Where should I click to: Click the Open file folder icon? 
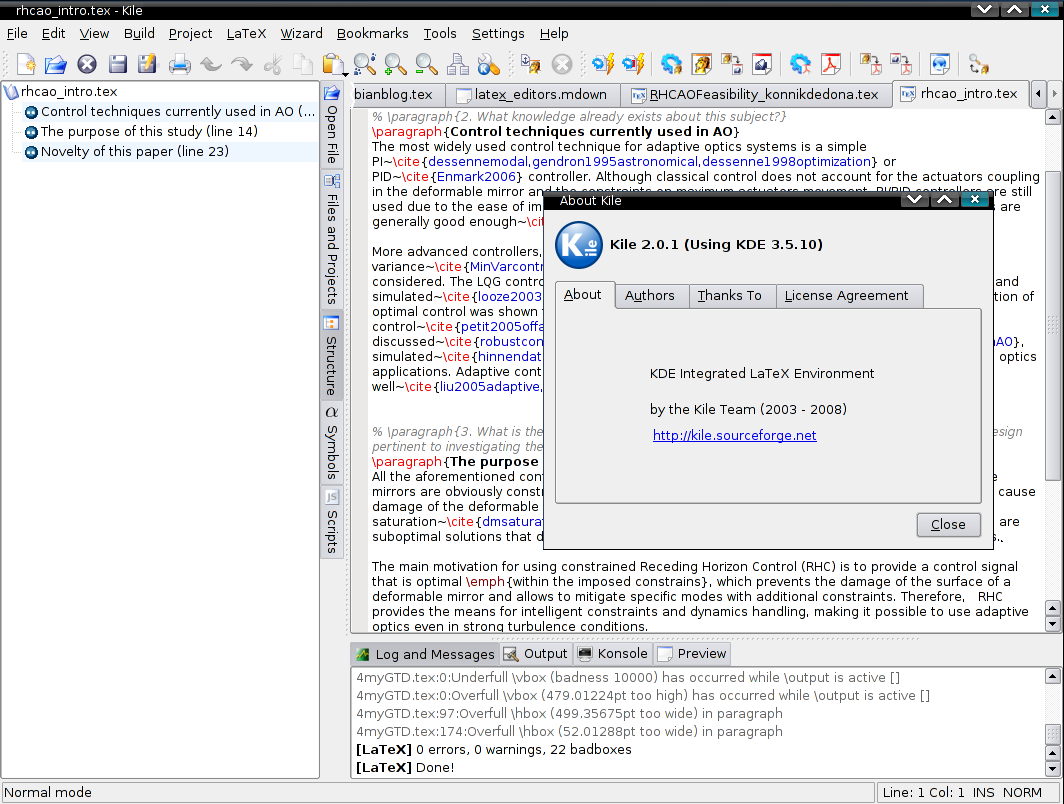coord(56,64)
